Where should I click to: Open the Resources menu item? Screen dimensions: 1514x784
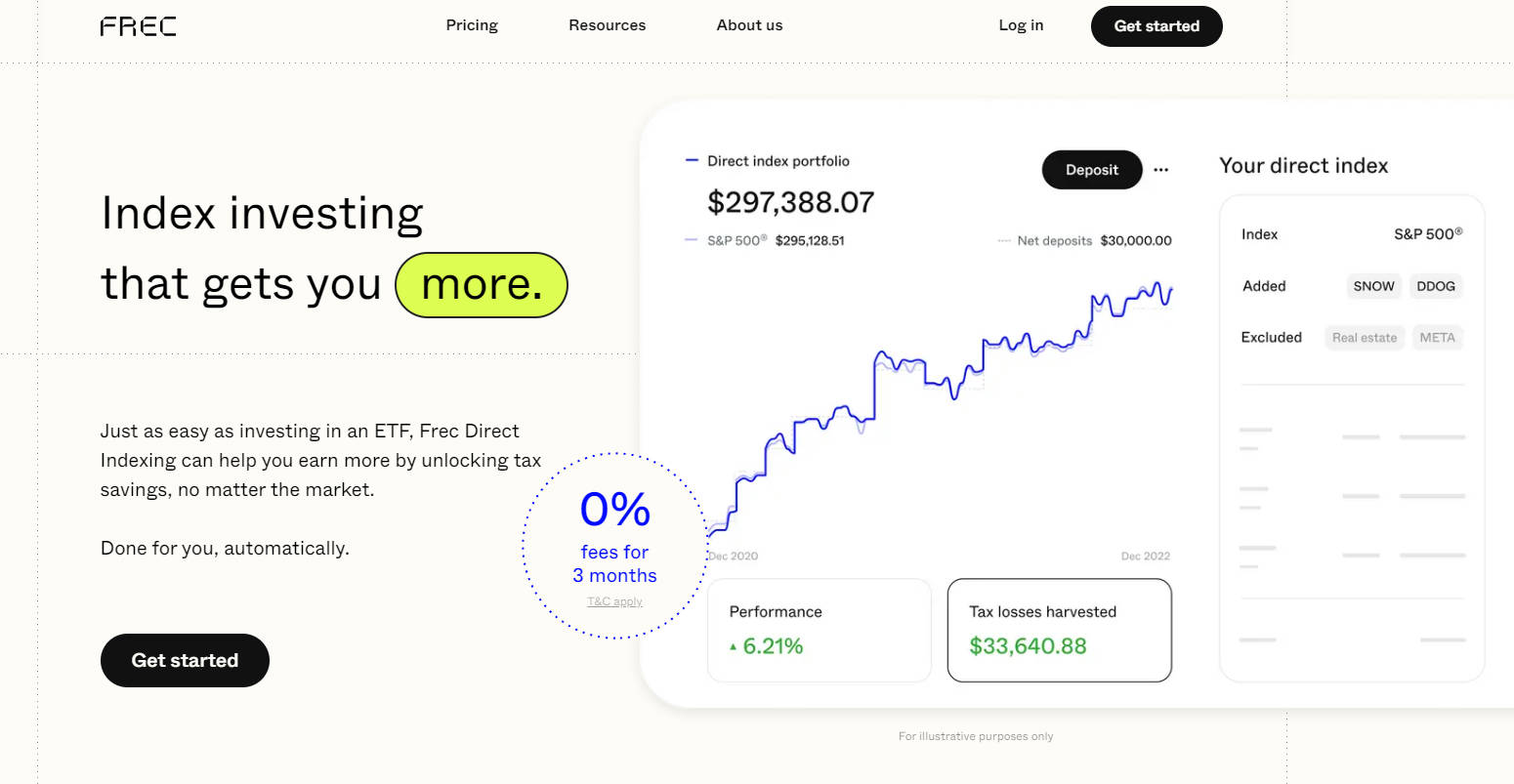[x=607, y=25]
